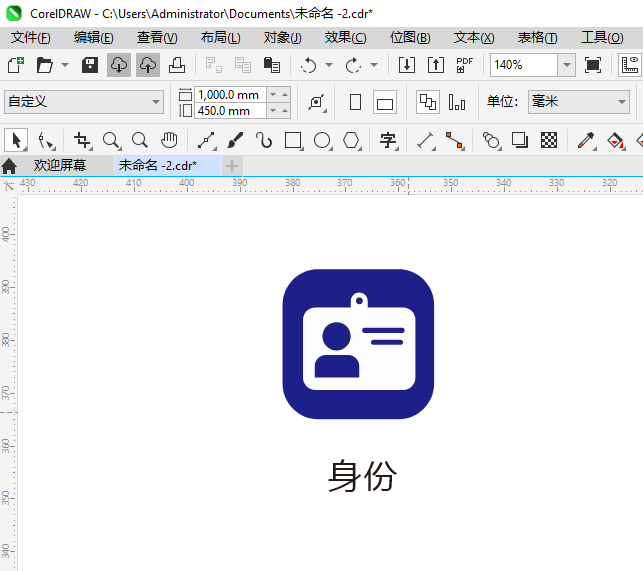643x571 pixels.
Task: Open the Table menu
Action: [538, 37]
